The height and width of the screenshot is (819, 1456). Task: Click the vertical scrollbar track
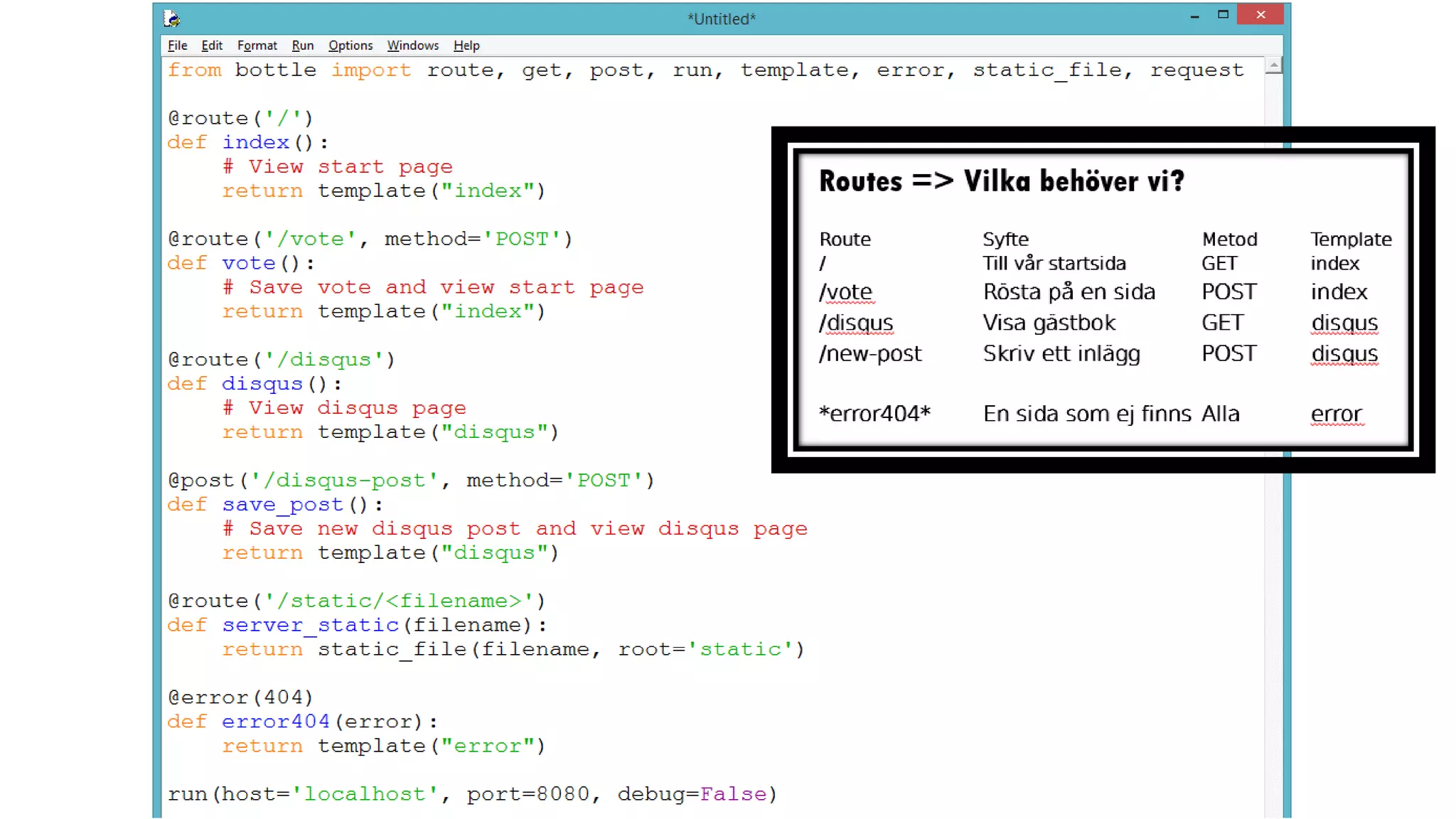click(x=1273, y=640)
